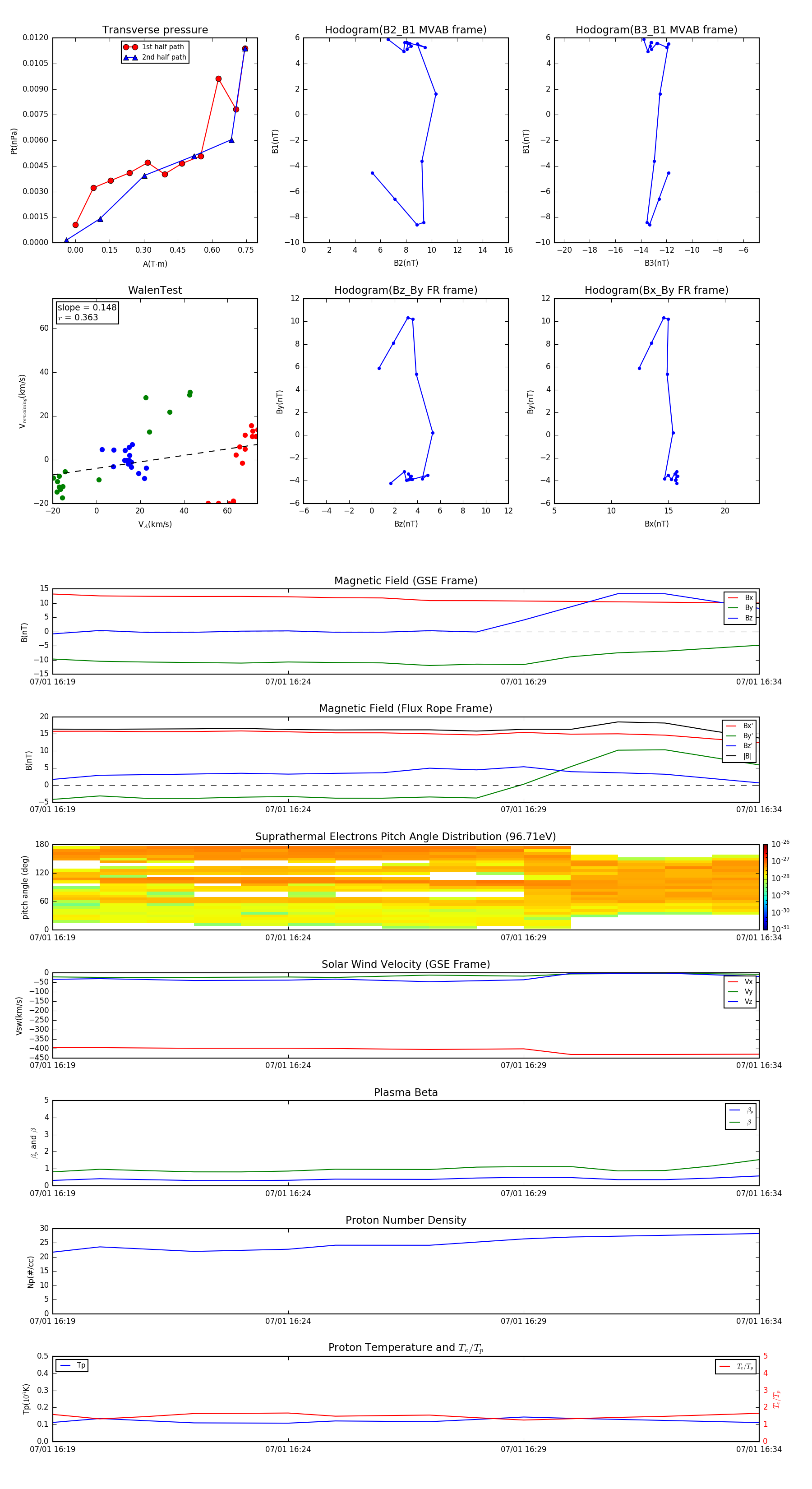Click the red Te/Tp right axis label
This screenshot has height=1489, width=812.
[x=777, y=1399]
